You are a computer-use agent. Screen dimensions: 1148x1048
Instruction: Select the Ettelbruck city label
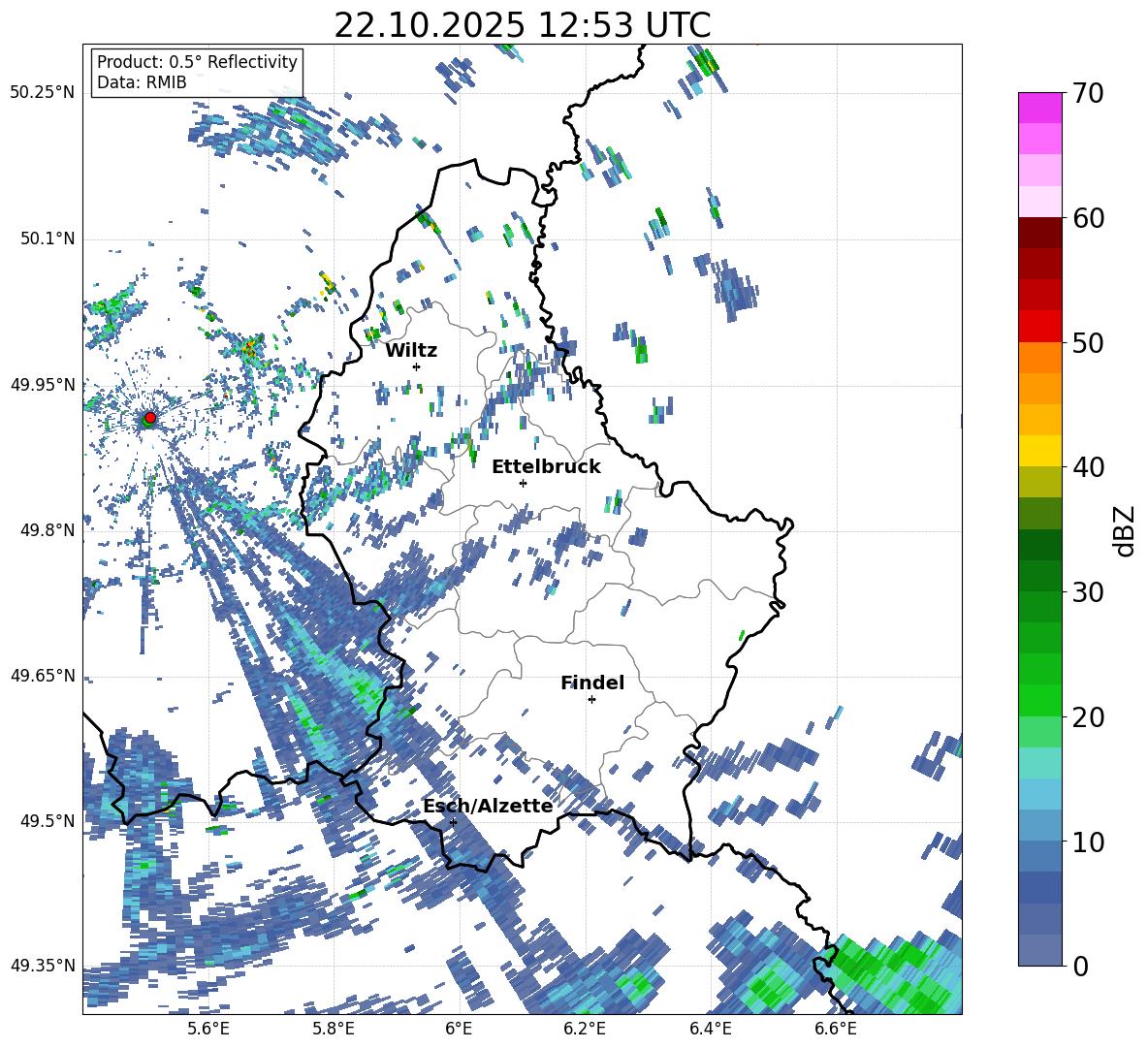click(x=546, y=467)
